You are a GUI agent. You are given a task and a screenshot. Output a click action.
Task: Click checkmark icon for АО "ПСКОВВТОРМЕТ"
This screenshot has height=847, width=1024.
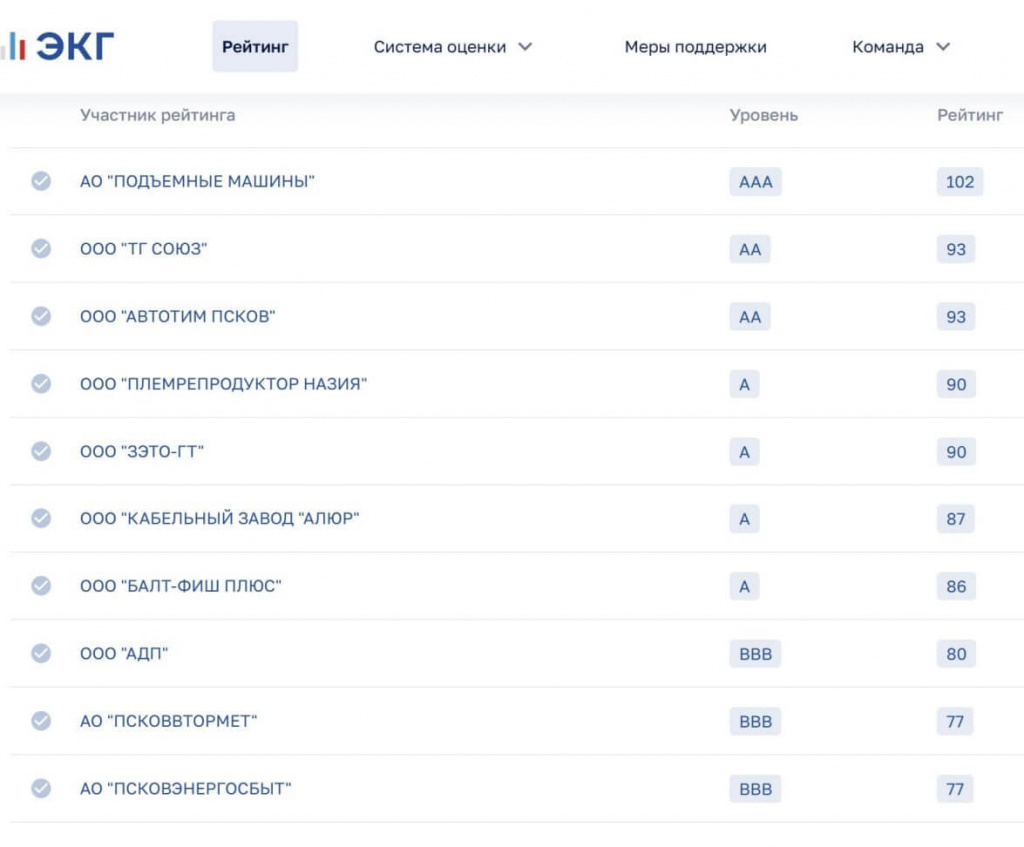coord(41,721)
